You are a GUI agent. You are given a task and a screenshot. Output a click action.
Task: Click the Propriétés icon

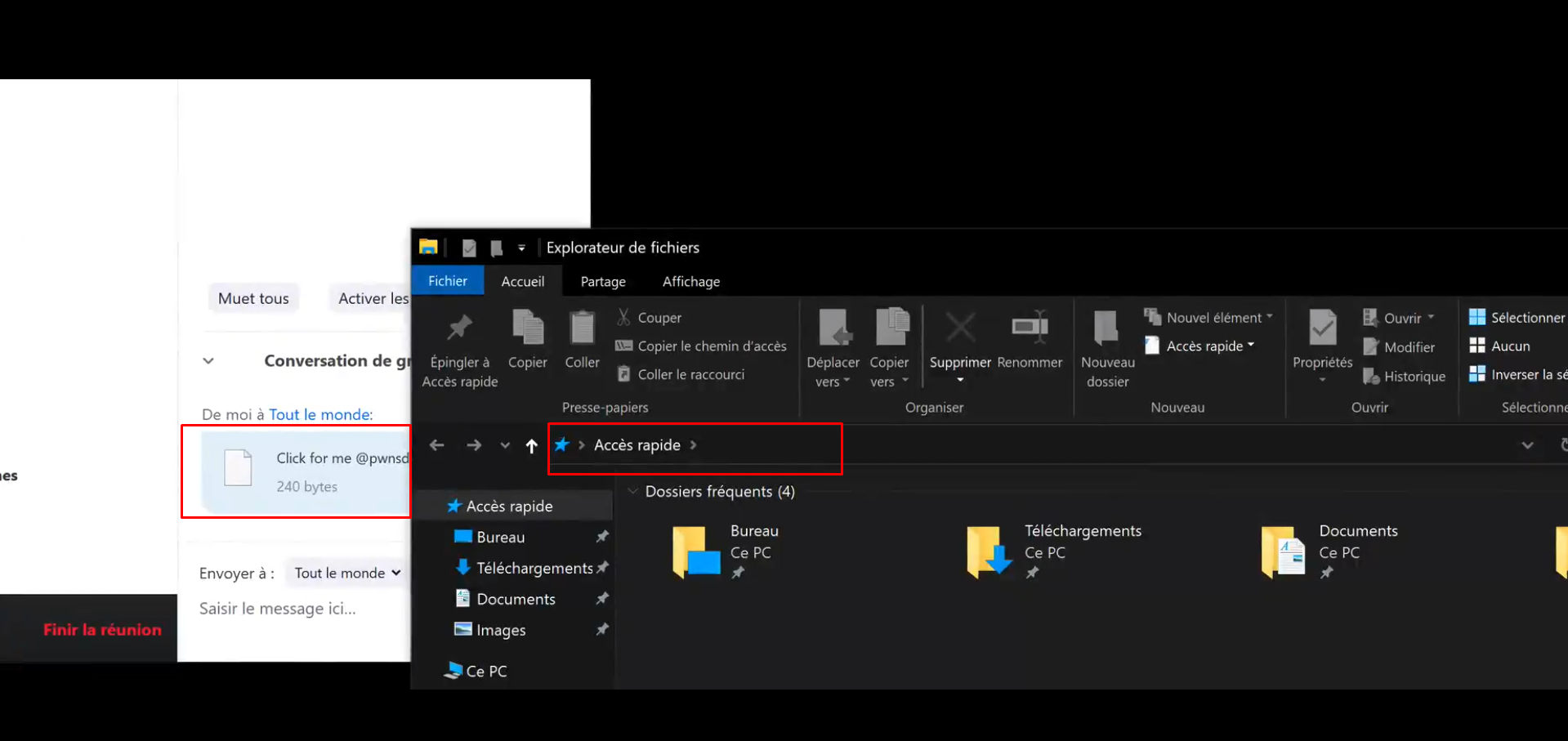pos(1322,329)
